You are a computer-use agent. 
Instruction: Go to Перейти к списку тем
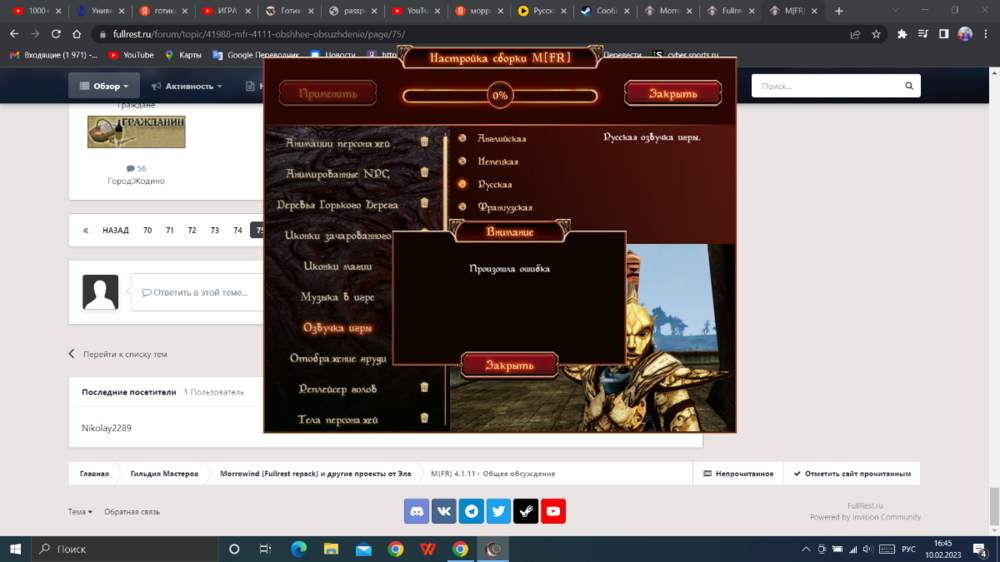118,354
